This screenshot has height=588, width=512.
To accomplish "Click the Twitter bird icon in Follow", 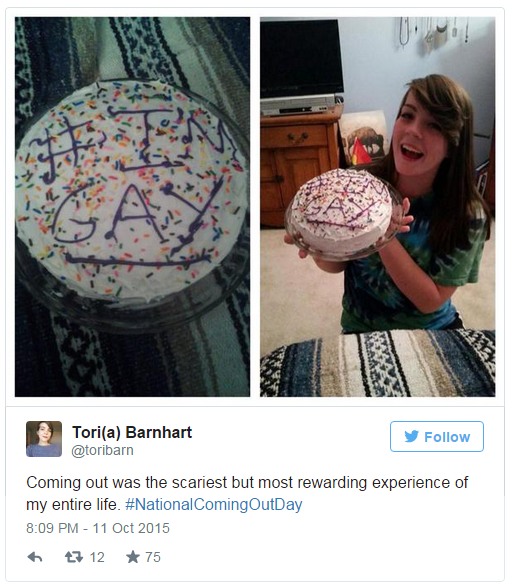I will (411, 436).
